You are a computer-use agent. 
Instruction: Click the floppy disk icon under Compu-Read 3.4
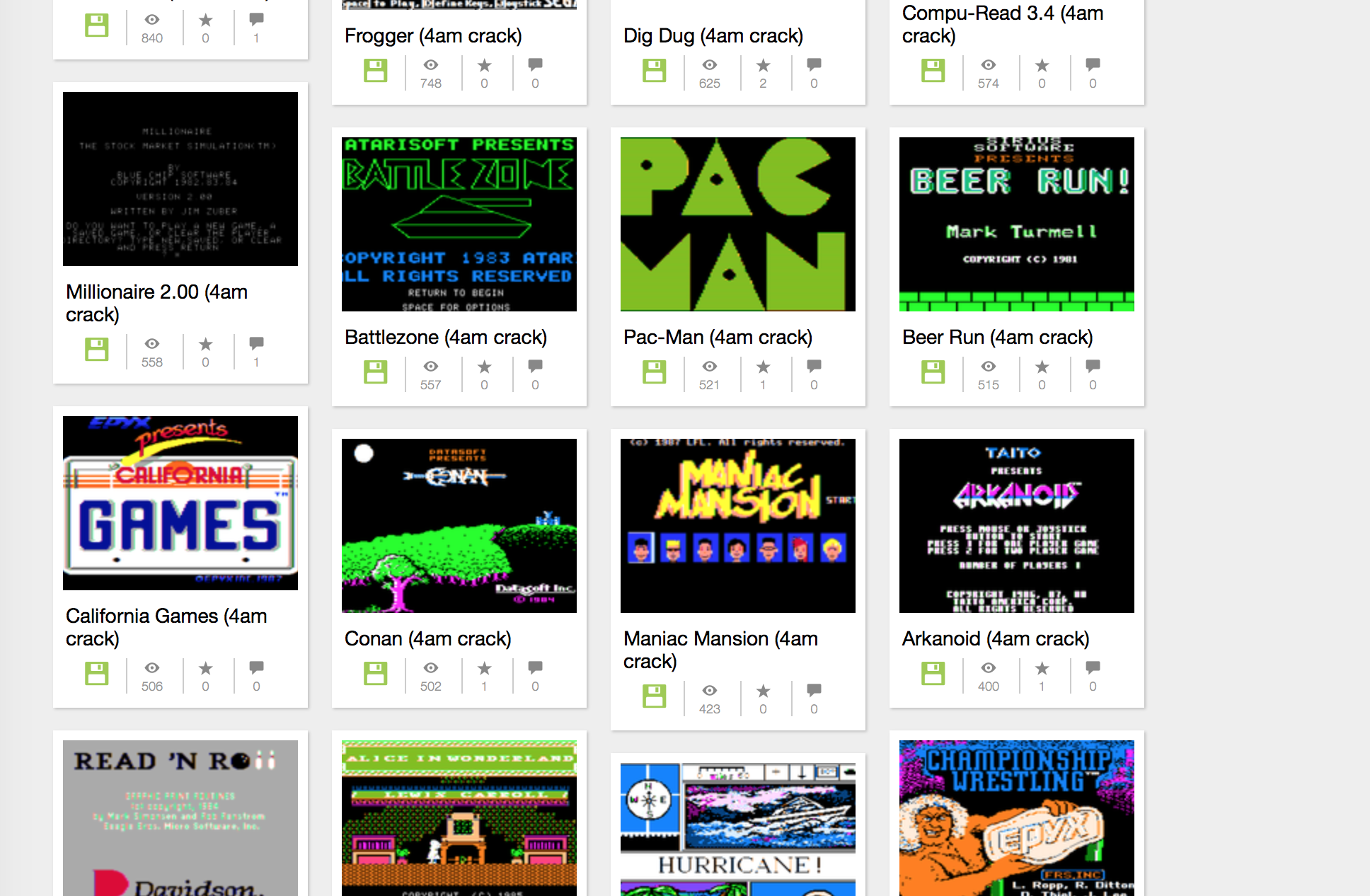[x=933, y=71]
